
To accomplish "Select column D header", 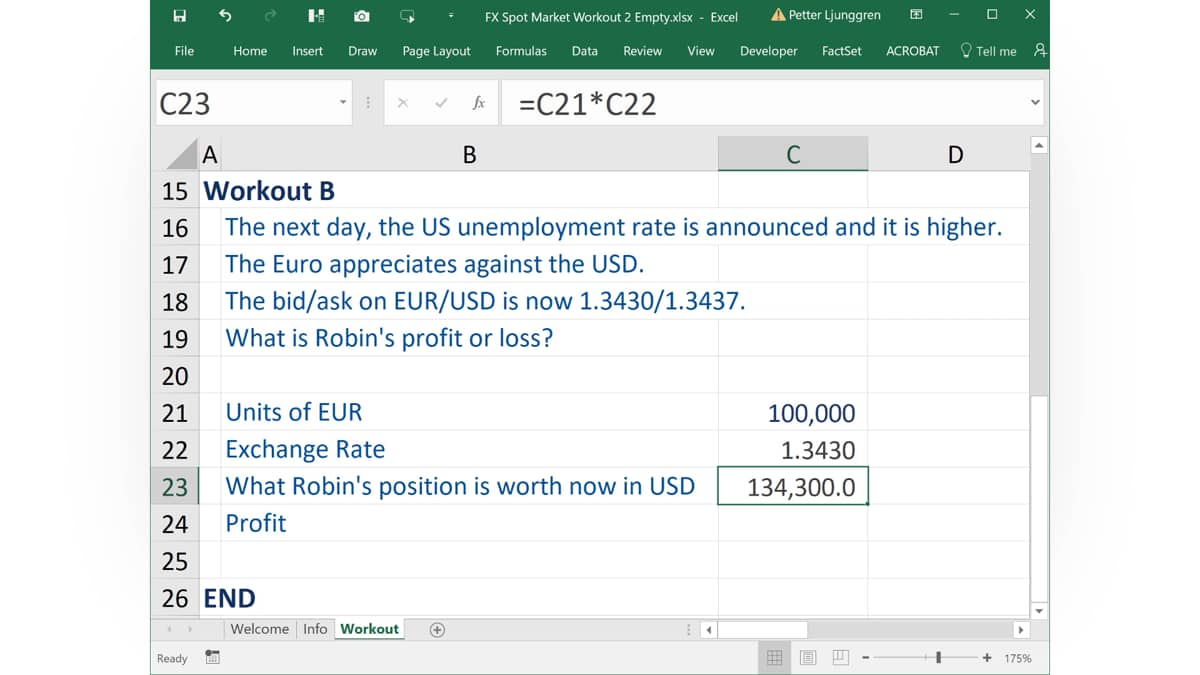I will pyautogui.click(x=954, y=154).
